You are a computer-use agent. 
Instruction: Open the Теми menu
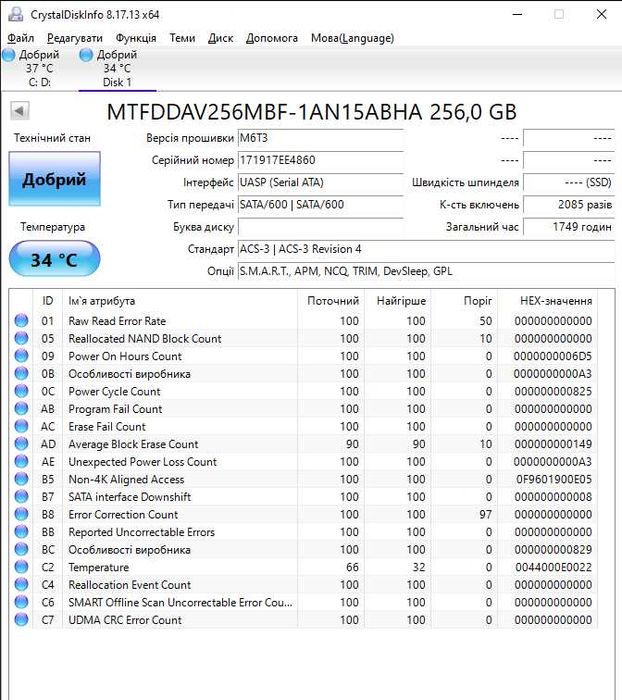point(182,38)
